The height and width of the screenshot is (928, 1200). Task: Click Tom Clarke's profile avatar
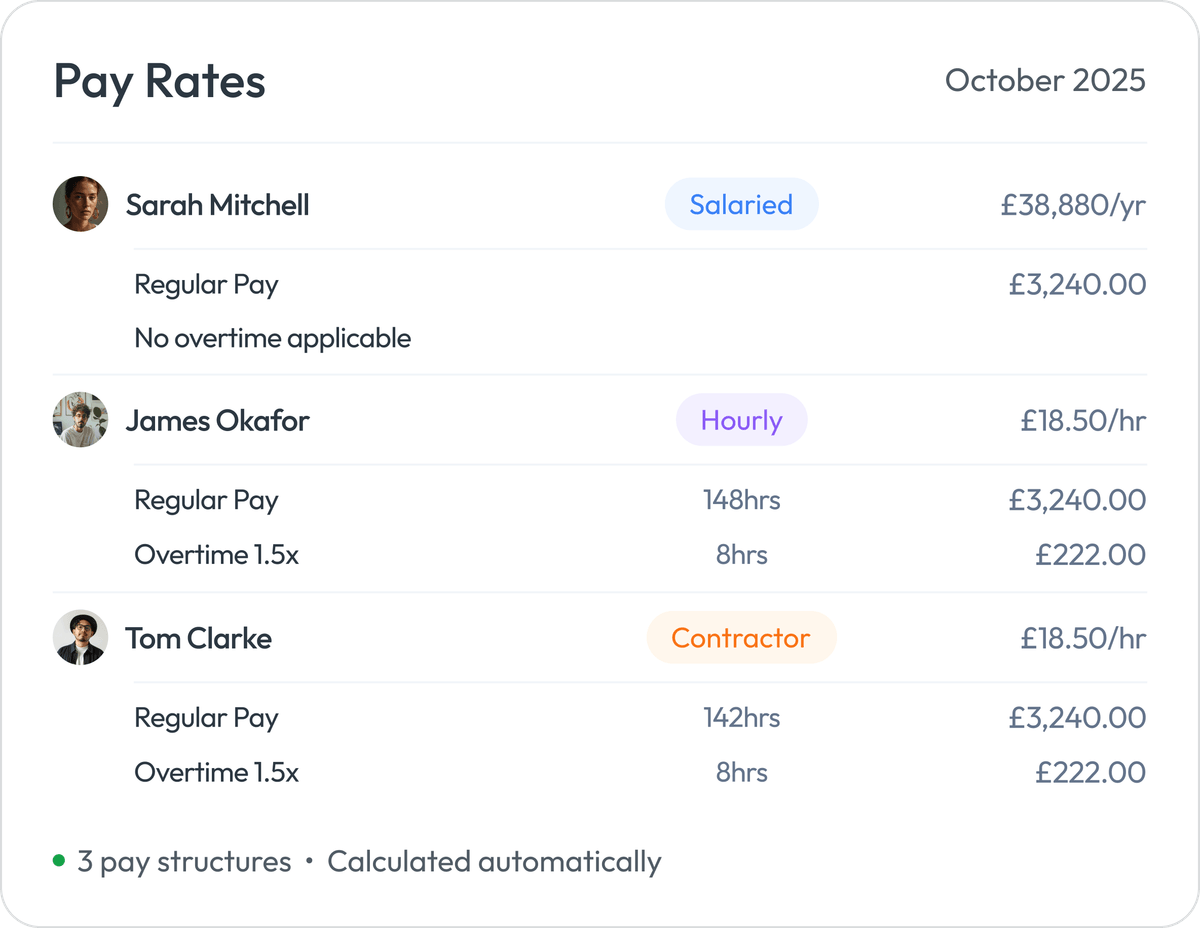80,637
